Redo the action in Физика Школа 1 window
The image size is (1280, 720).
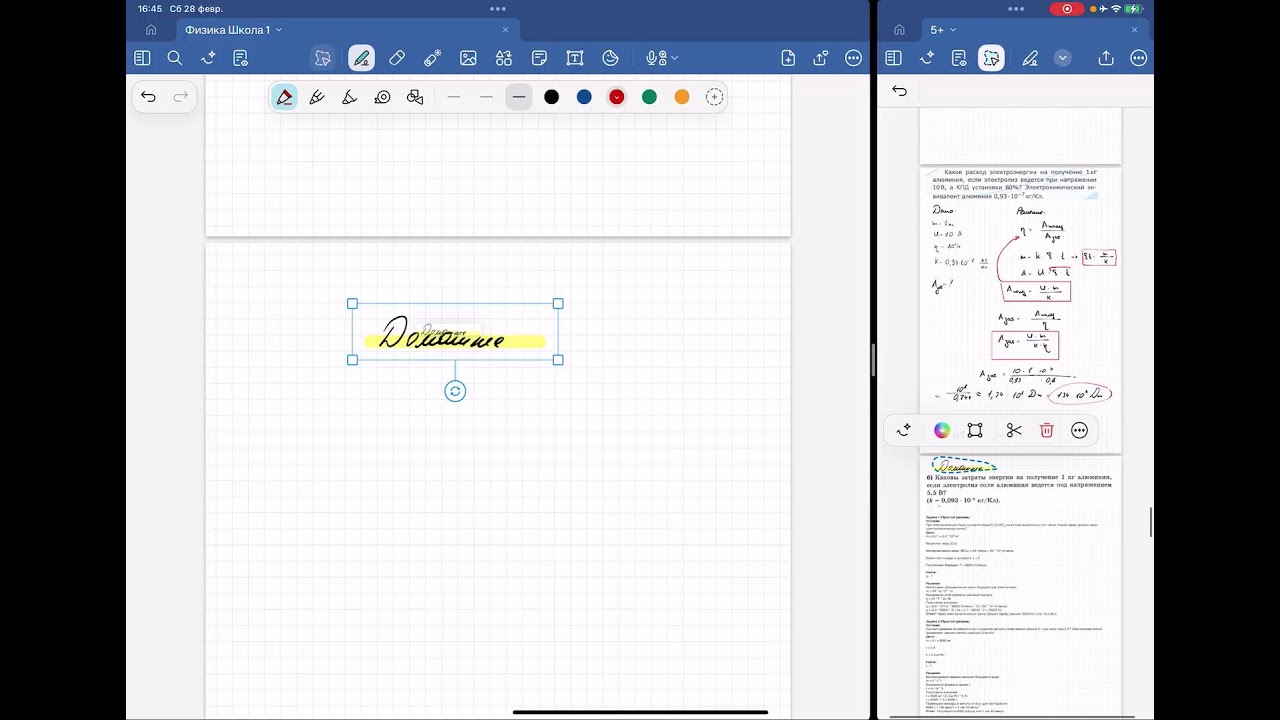181,97
